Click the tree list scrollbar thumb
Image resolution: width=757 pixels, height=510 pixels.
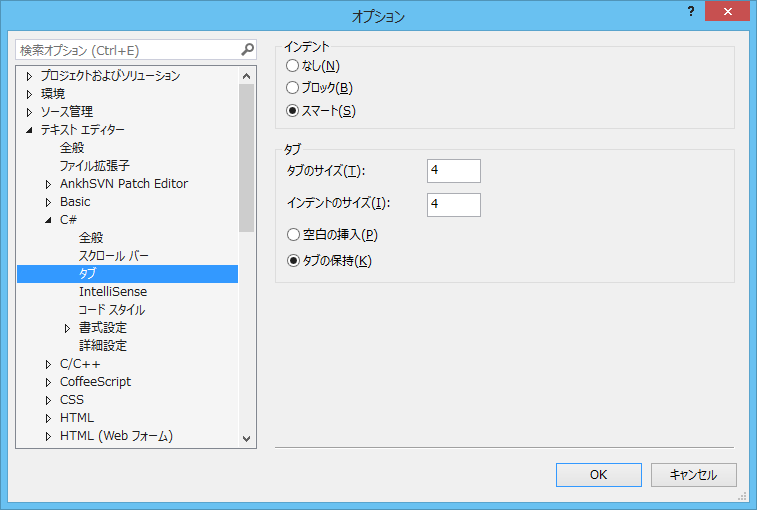coord(246,158)
